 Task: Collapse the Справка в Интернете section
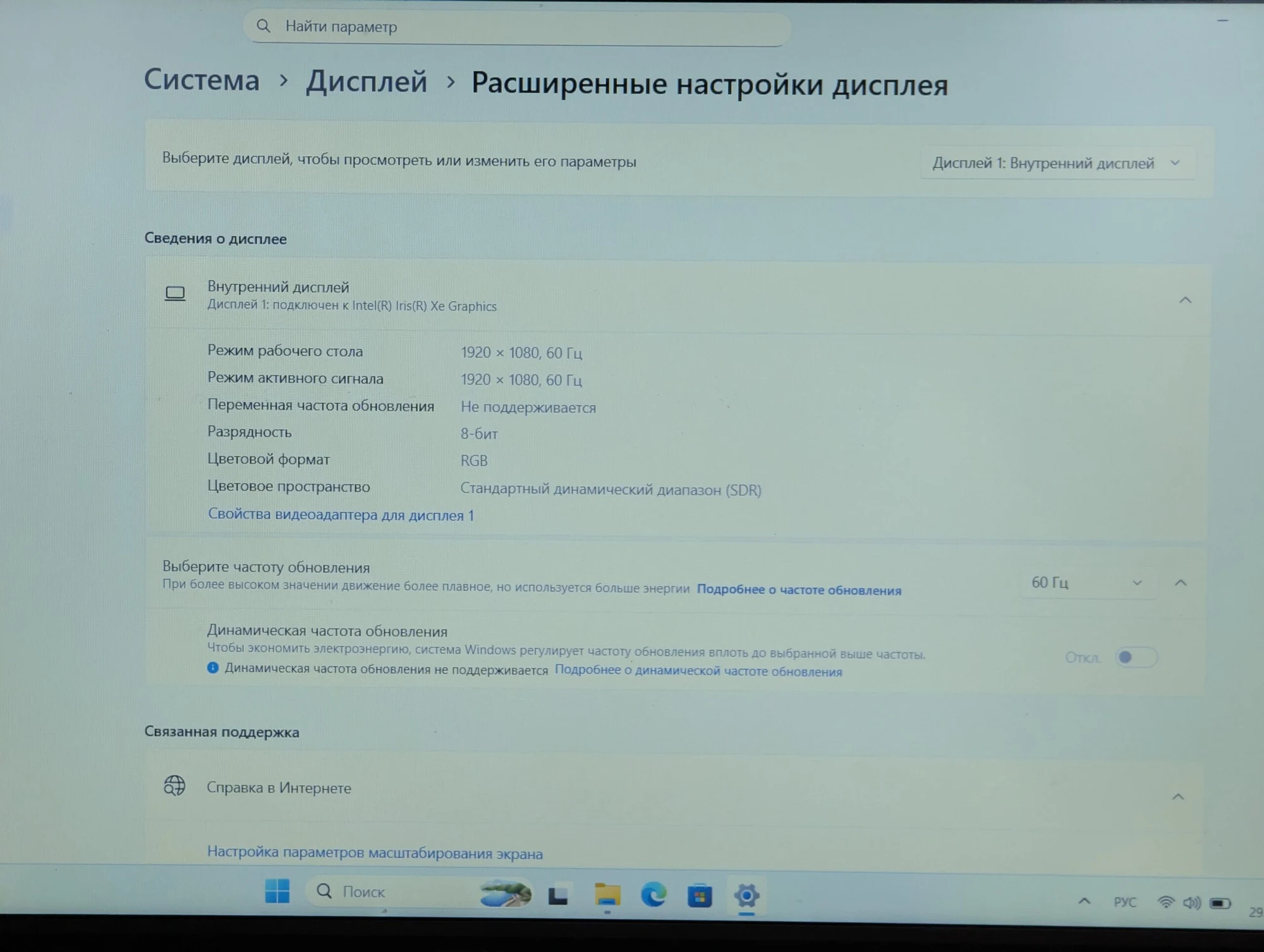coord(1177,796)
